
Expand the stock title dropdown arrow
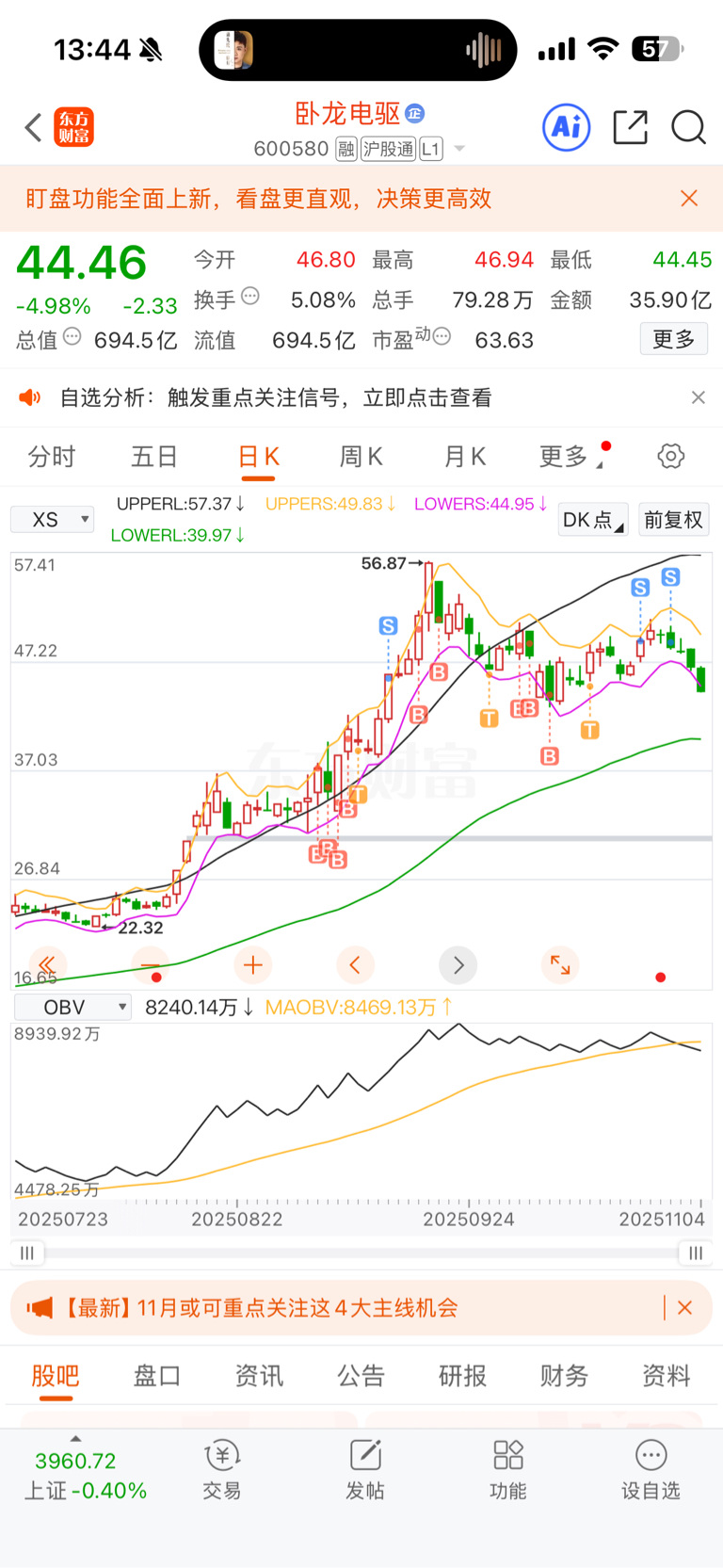point(459,149)
